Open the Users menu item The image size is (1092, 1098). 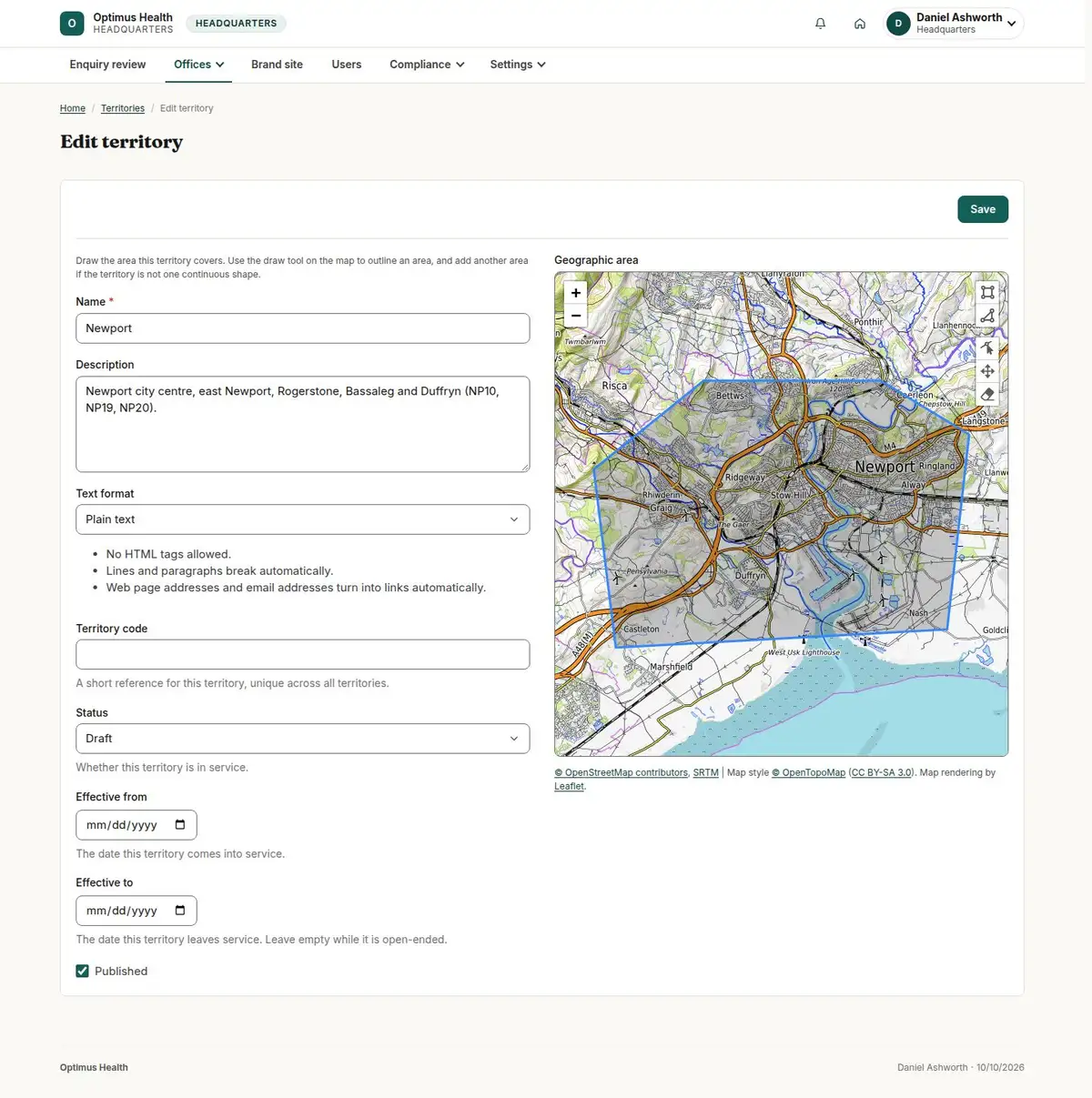(347, 65)
